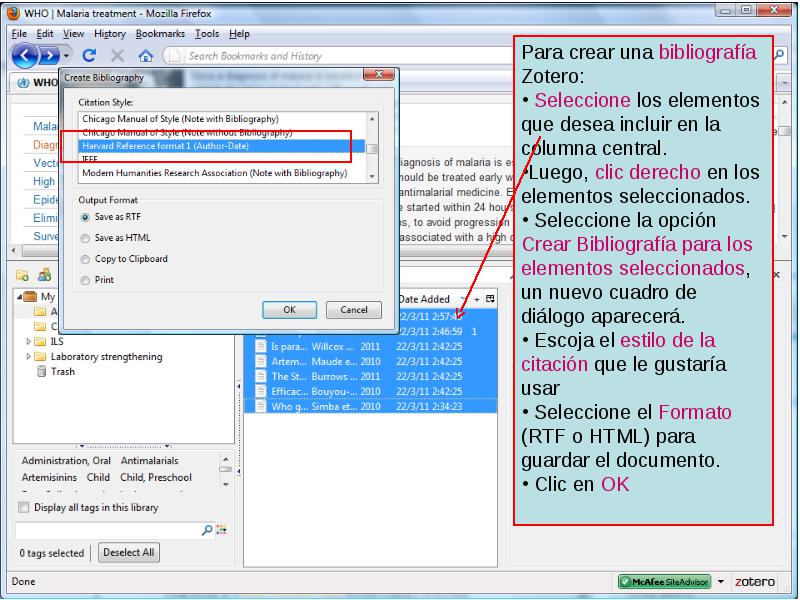Select Laboratory strengthening collection
The image size is (800, 600).
click(98, 357)
